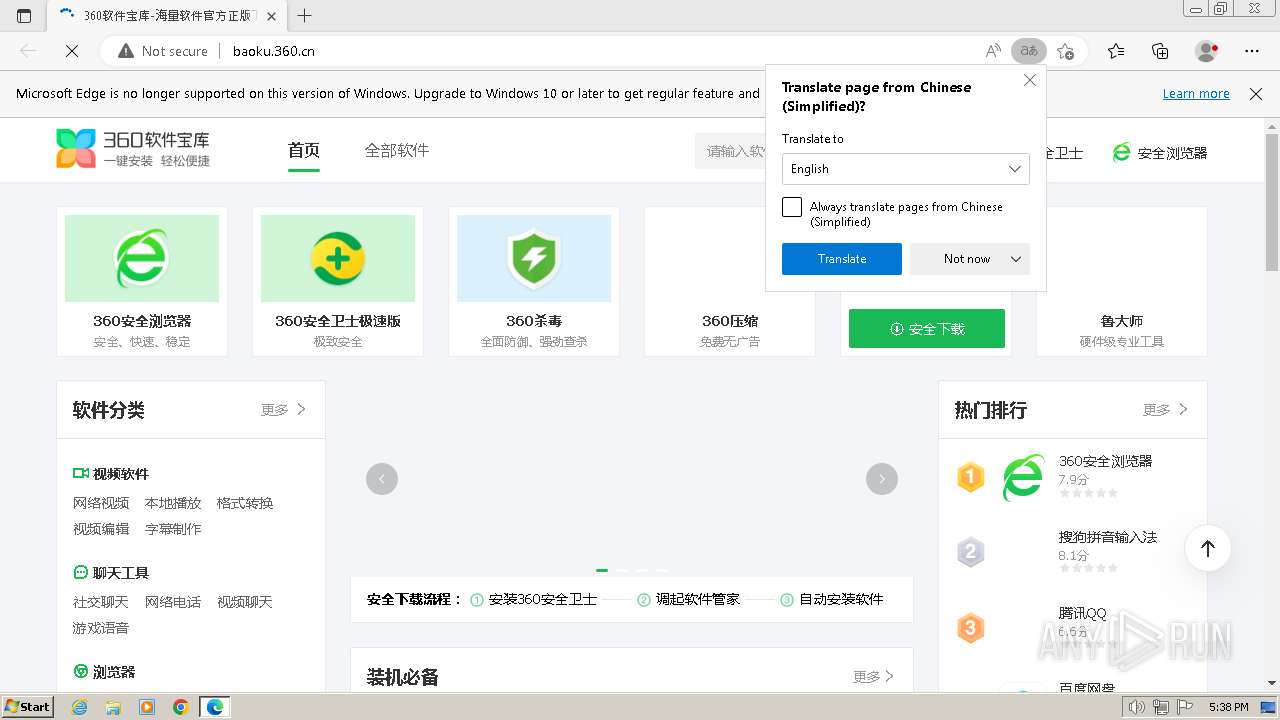Image resolution: width=1280 pixels, height=720 pixels.
Task: Click 搜狗拼音输入法 in ranking list
Action: tap(1108, 537)
